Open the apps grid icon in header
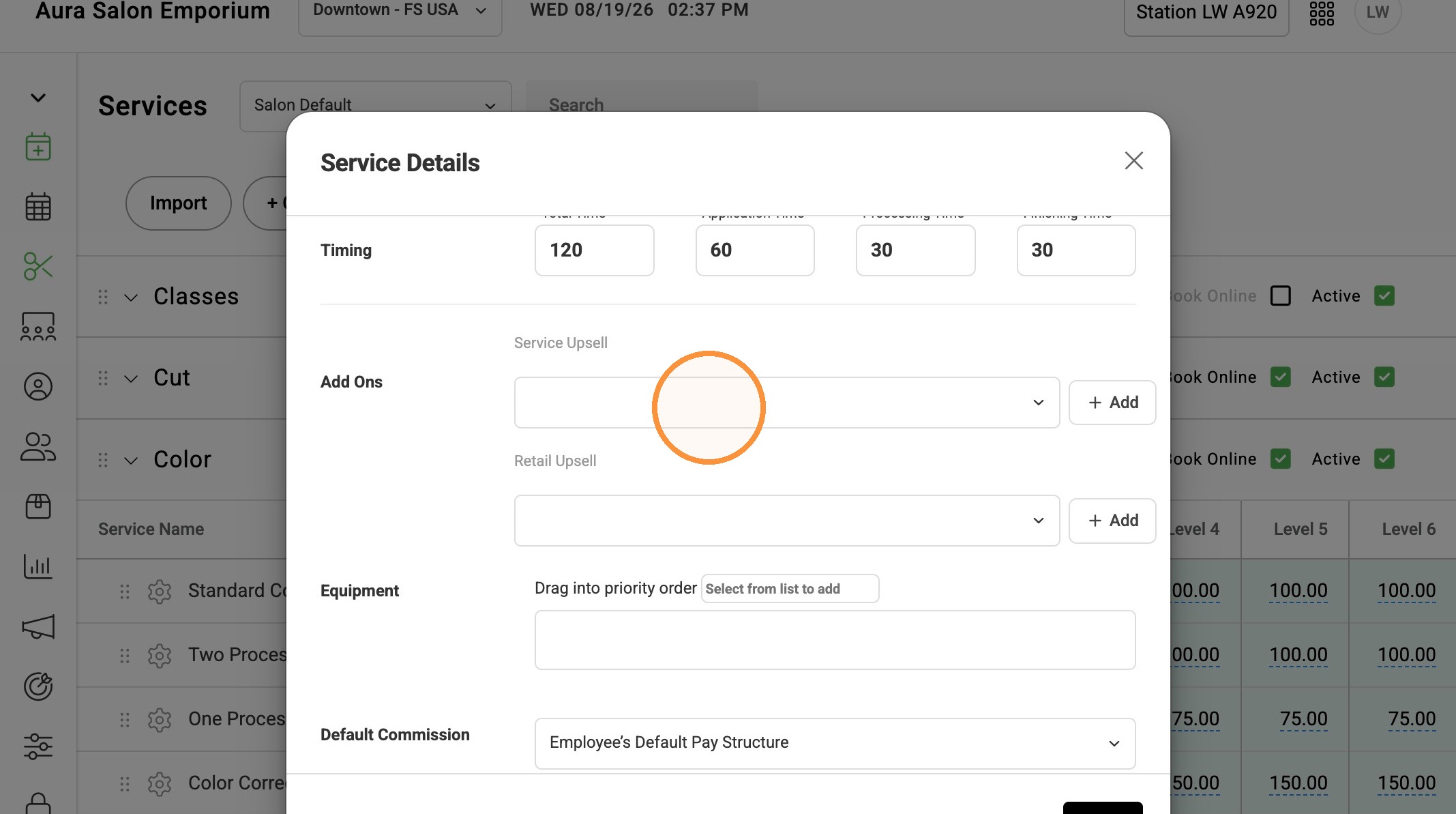Image resolution: width=1456 pixels, height=814 pixels. click(1322, 12)
